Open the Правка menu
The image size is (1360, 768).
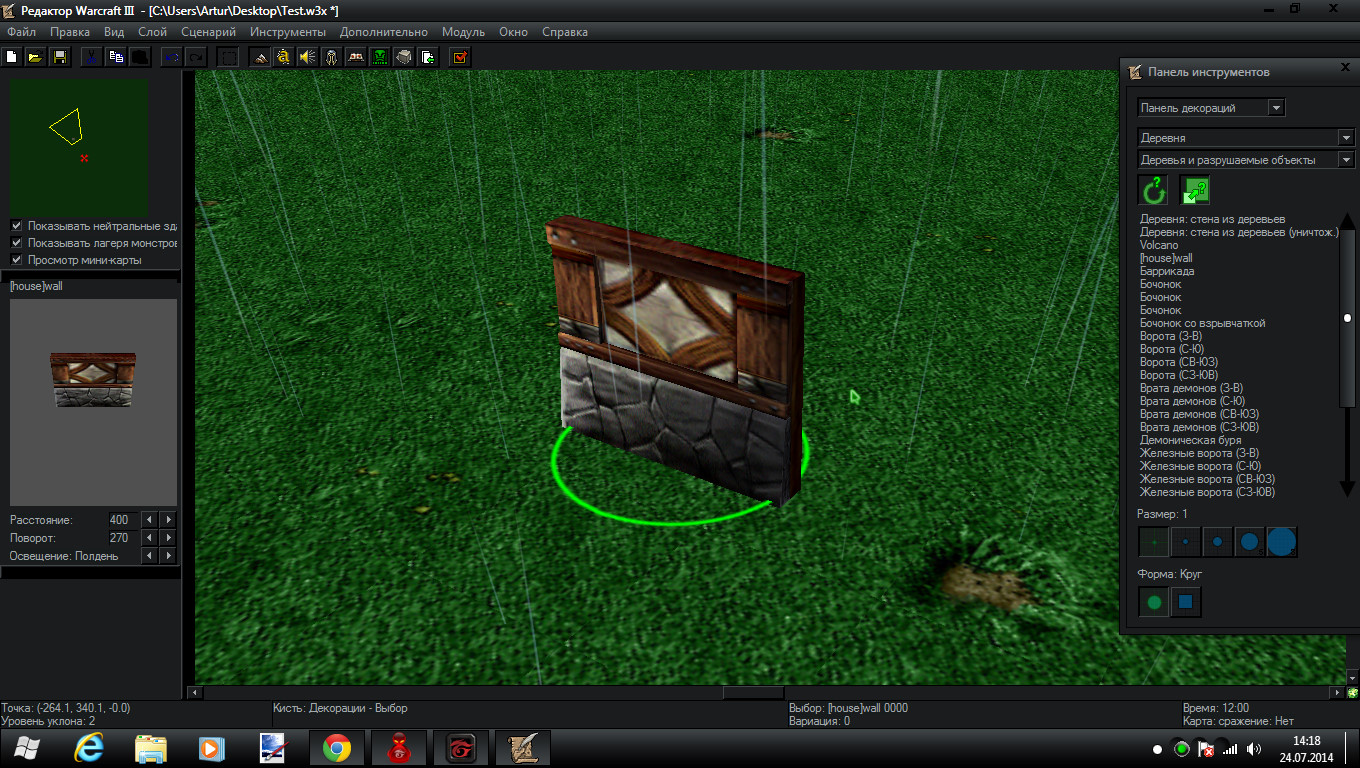click(70, 32)
